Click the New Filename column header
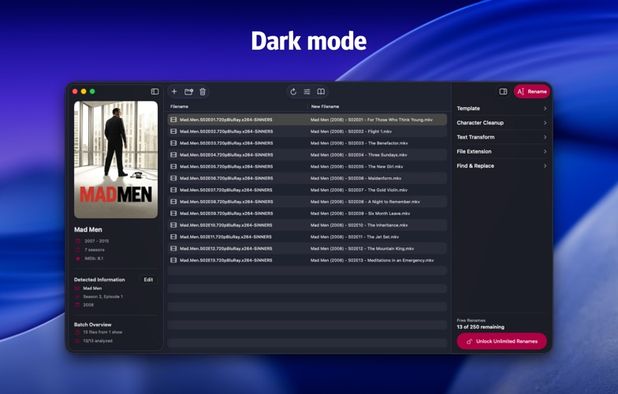This screenshot has width=618, height=394. click(x=325, y=106)
